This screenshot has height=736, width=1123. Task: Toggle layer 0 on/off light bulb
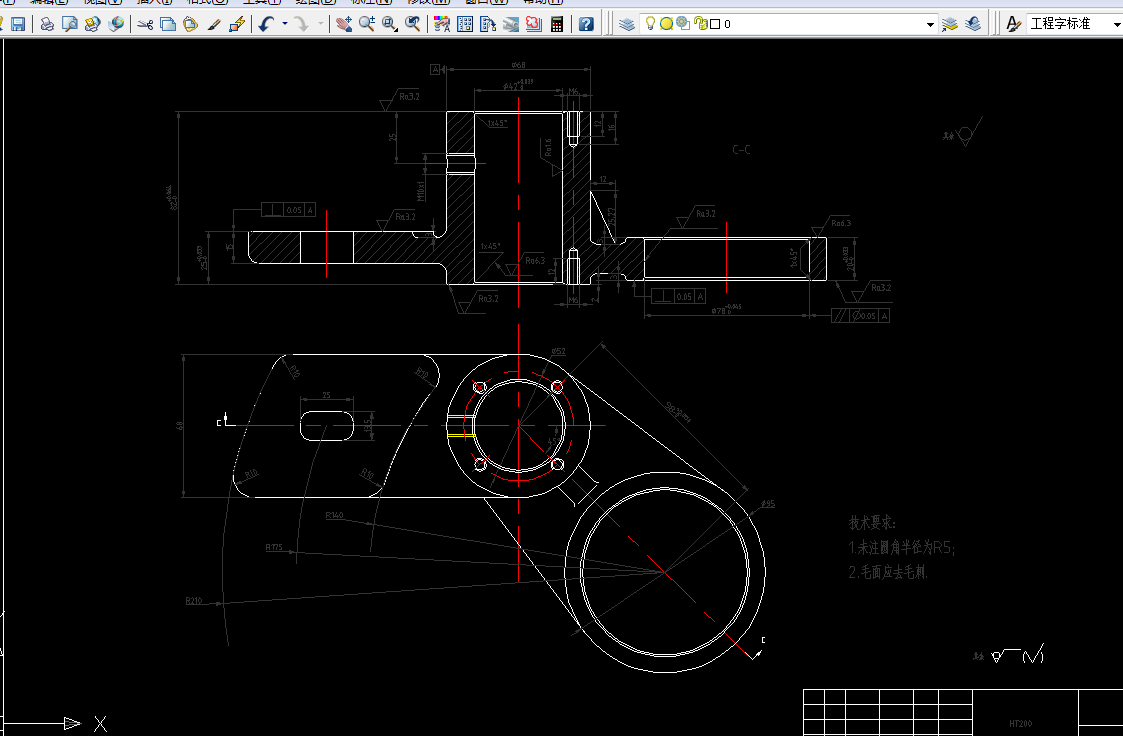point(650,24)
